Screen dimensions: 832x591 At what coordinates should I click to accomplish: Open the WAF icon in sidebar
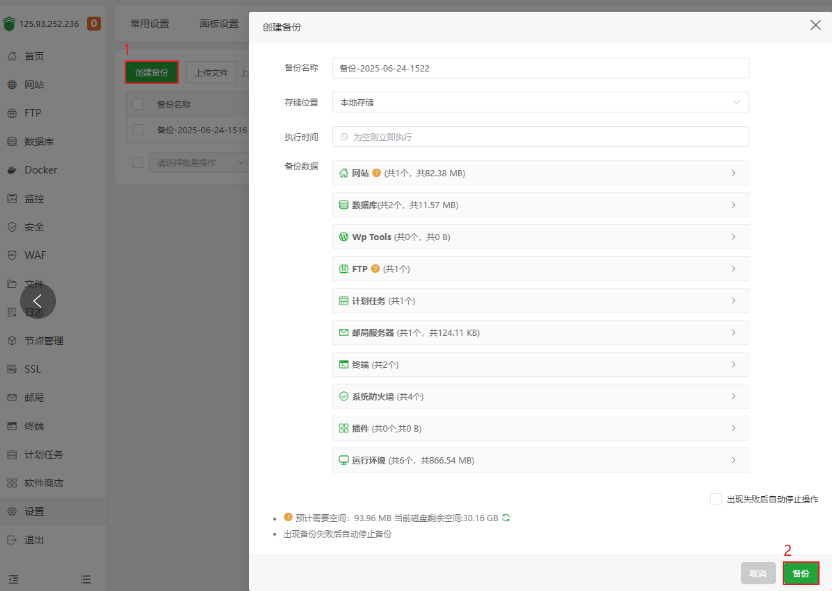coord(12,255)
